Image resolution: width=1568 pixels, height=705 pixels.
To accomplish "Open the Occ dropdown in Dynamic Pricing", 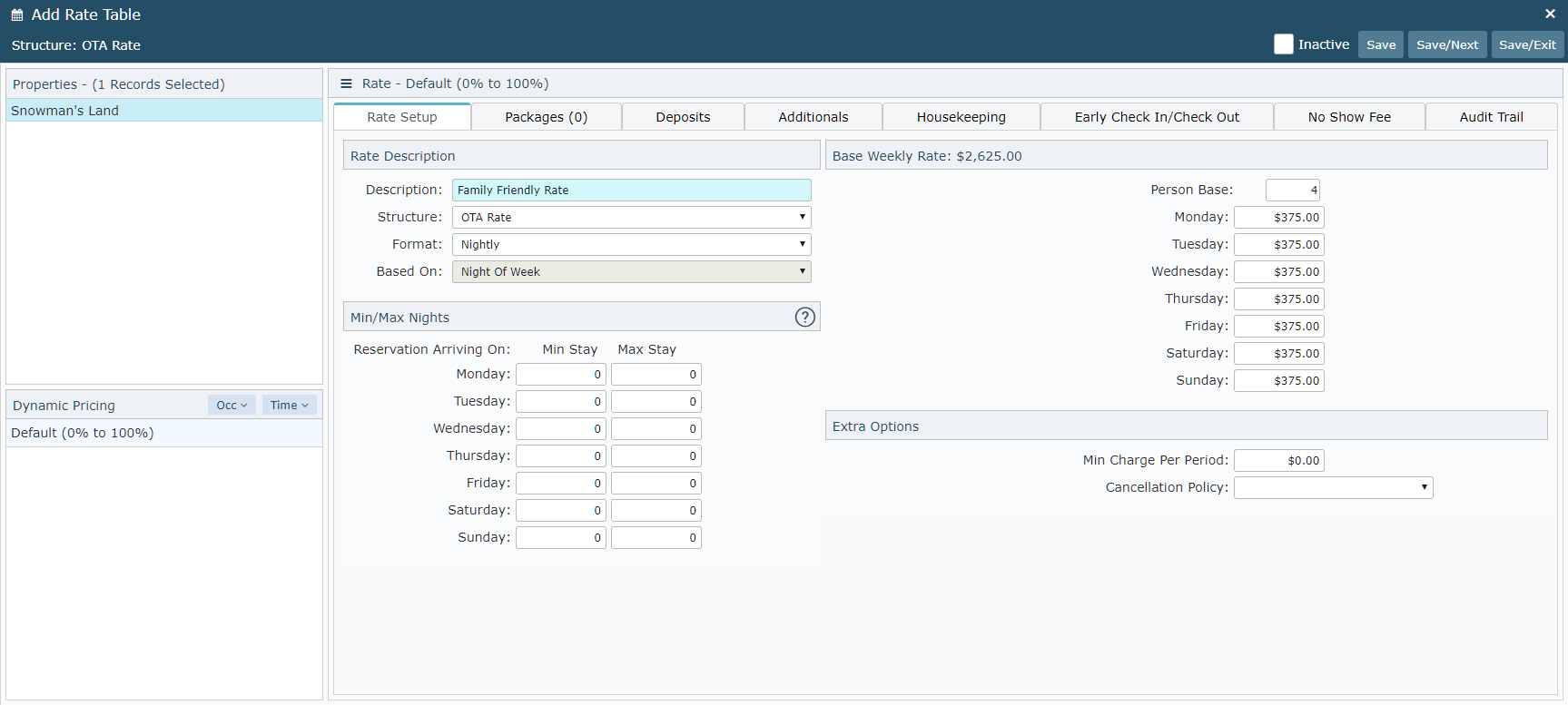I will point(232,405).
